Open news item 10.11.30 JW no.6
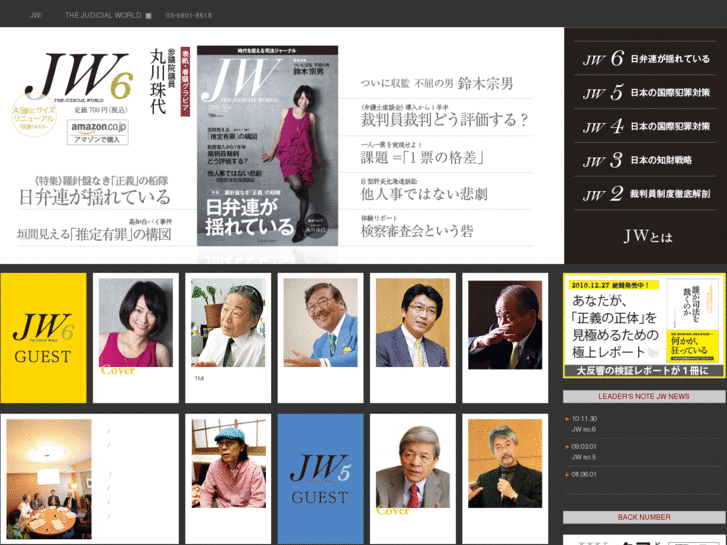727x545 pixels. (x=584, y=424)
